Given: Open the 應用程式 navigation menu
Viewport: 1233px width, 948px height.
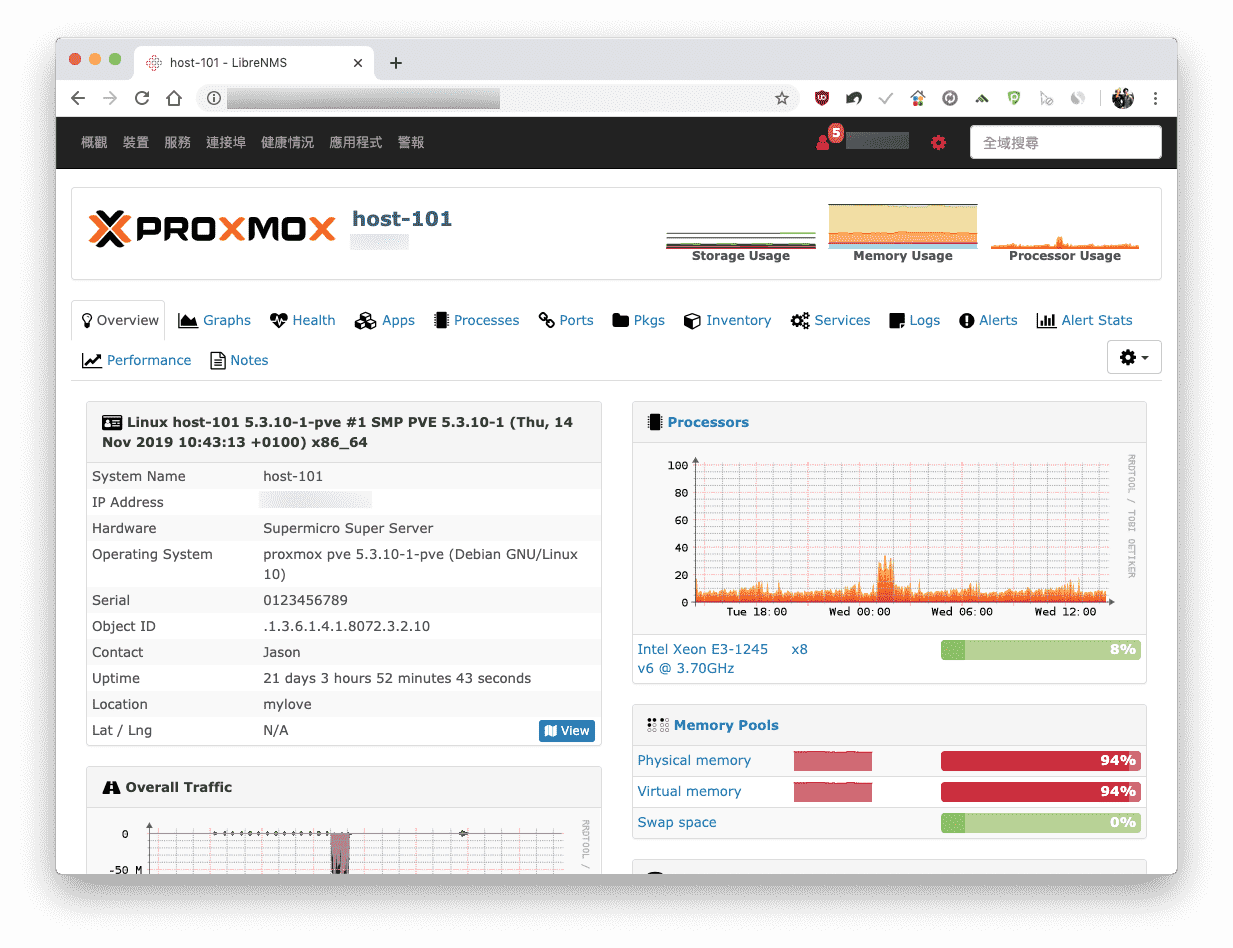Looking at the screenshot, I should pos(356,143).
